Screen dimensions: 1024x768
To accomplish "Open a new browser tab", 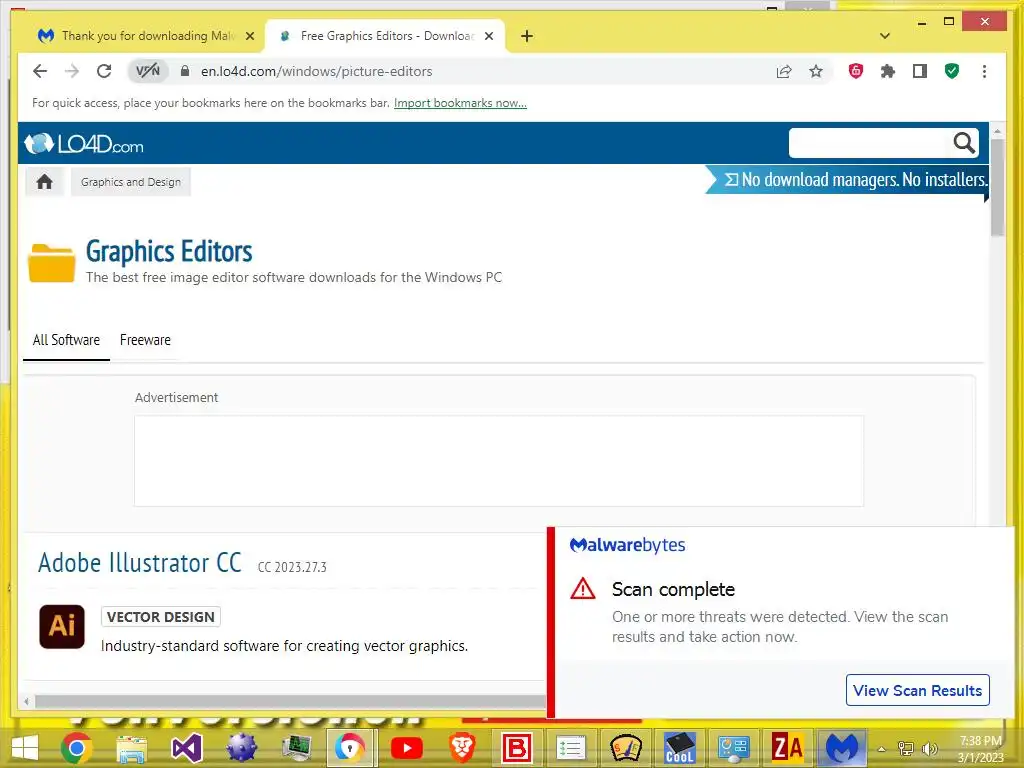I will (x=527, y=36).
